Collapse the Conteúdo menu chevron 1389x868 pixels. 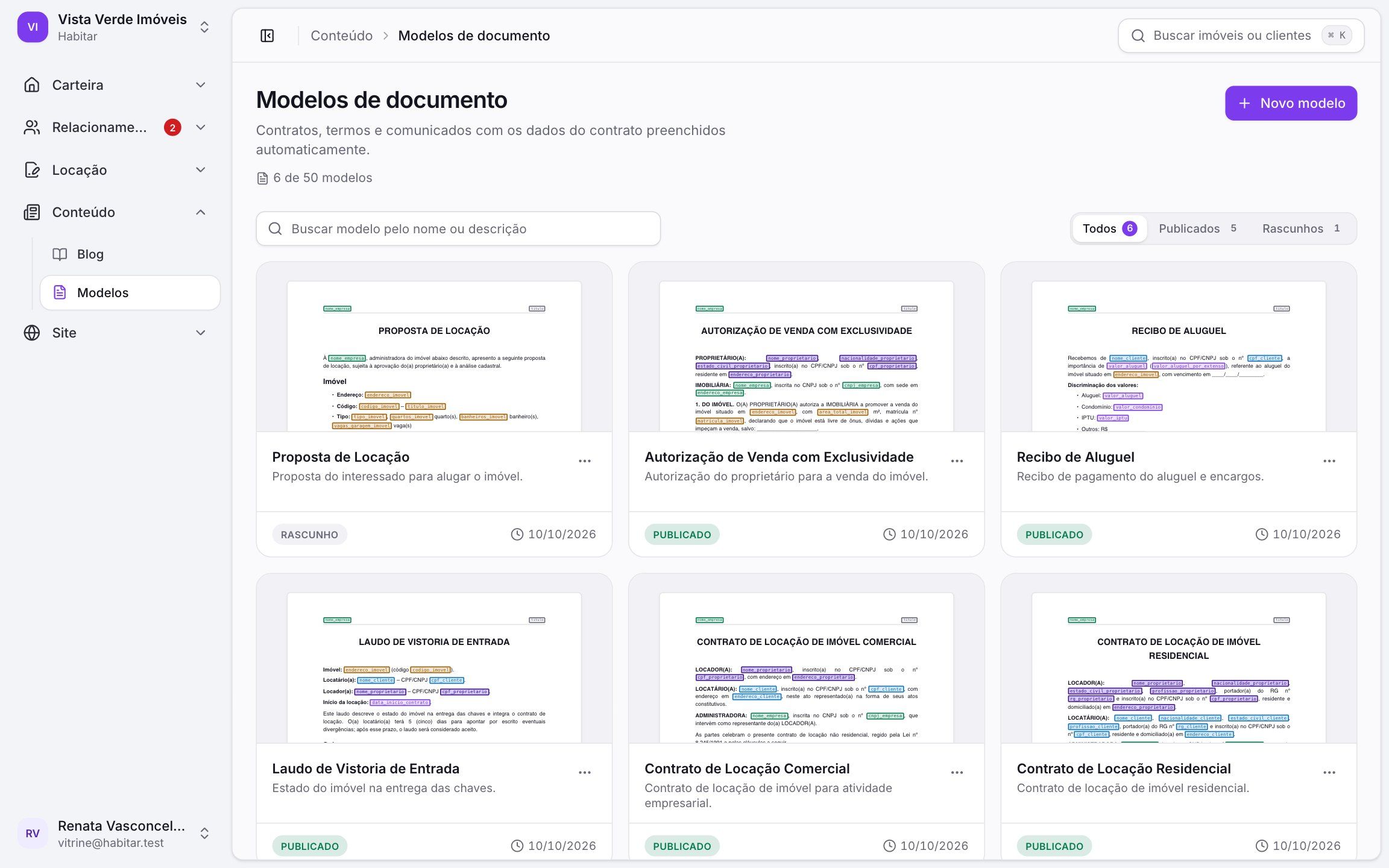point(201,212)
